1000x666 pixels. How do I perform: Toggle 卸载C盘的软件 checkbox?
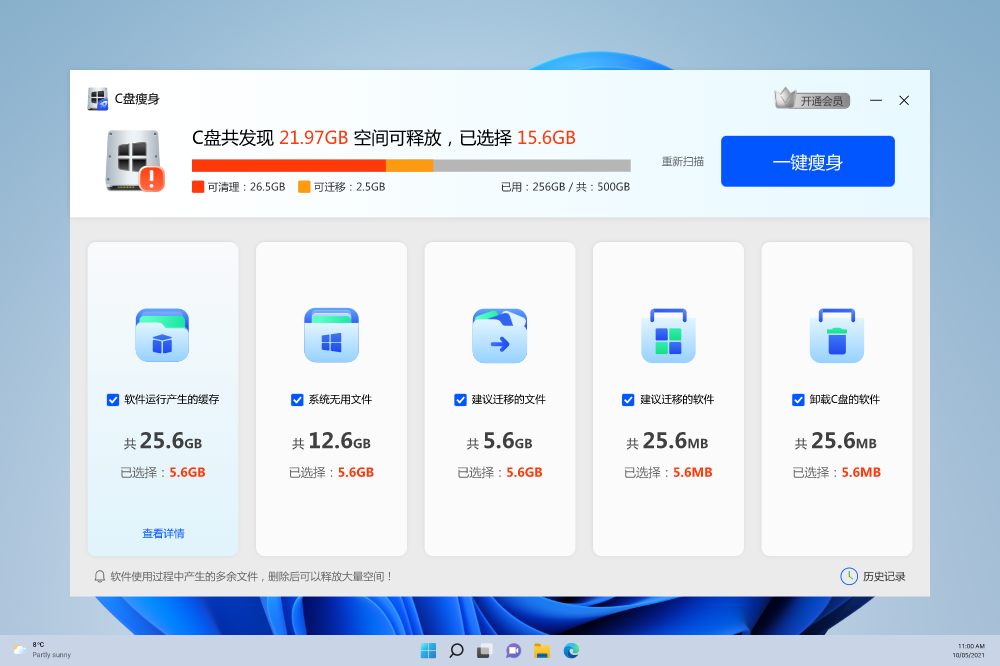798,400
